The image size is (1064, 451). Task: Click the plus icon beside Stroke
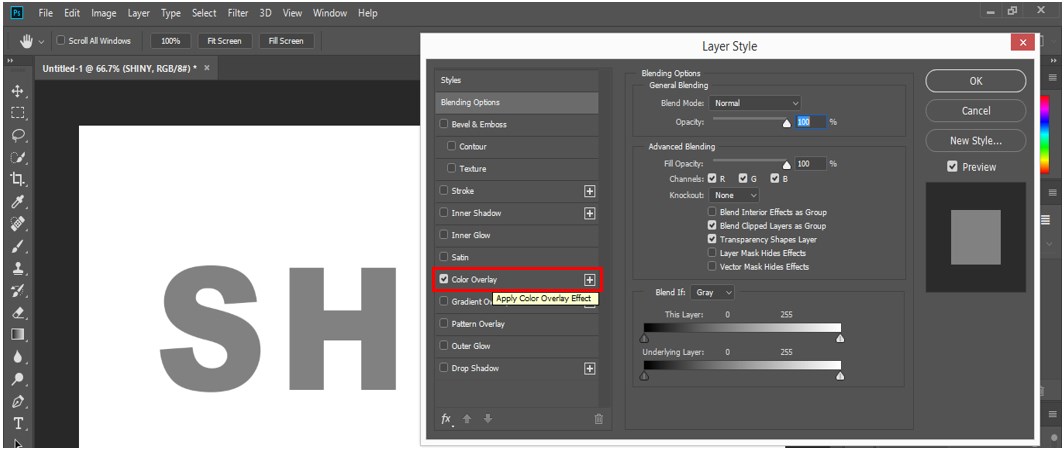coord(590,191)
